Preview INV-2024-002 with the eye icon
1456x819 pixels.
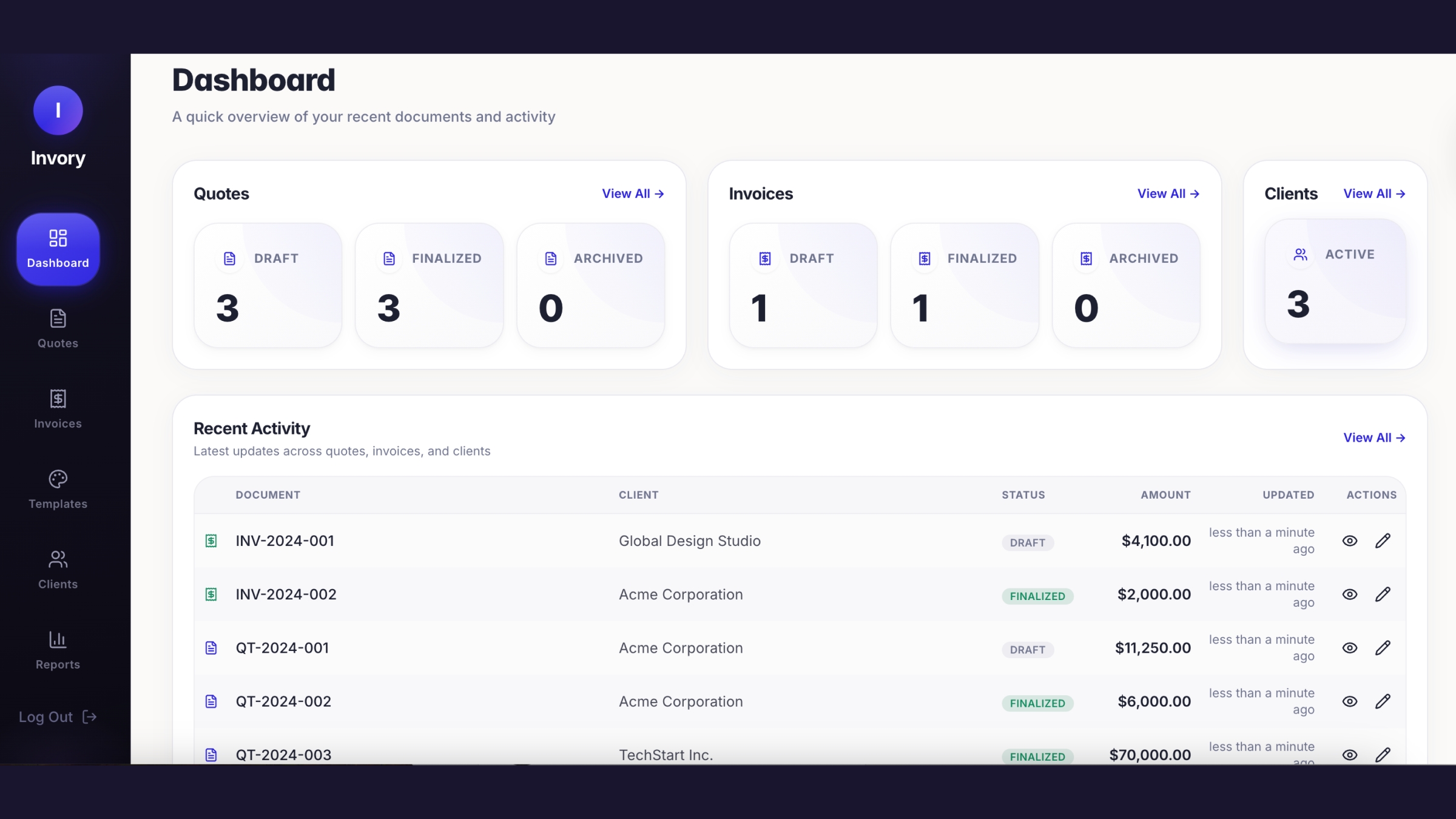click(1349, 595)
